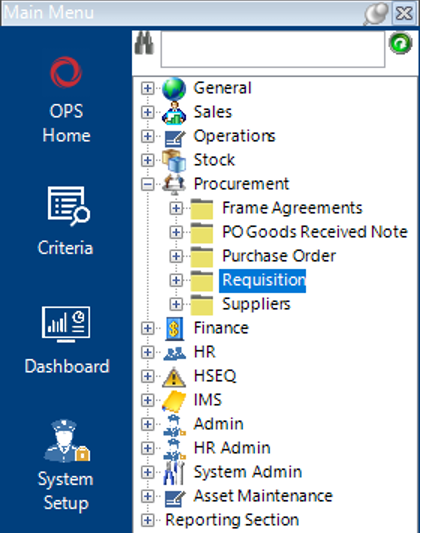Select the Sales tree label
Screen dimensions: 421x535
pos(213,112)
